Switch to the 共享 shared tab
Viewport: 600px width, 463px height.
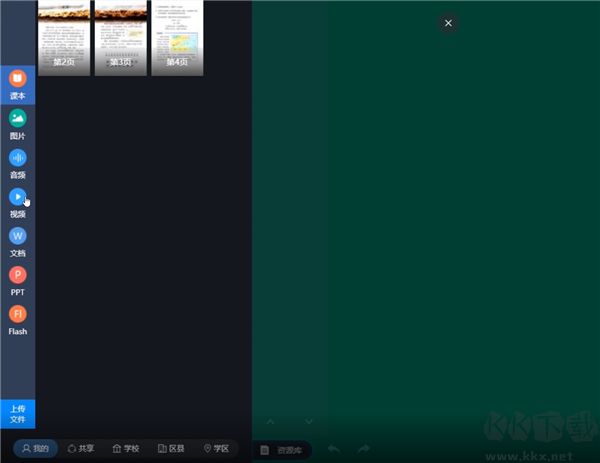click(81, 448)
